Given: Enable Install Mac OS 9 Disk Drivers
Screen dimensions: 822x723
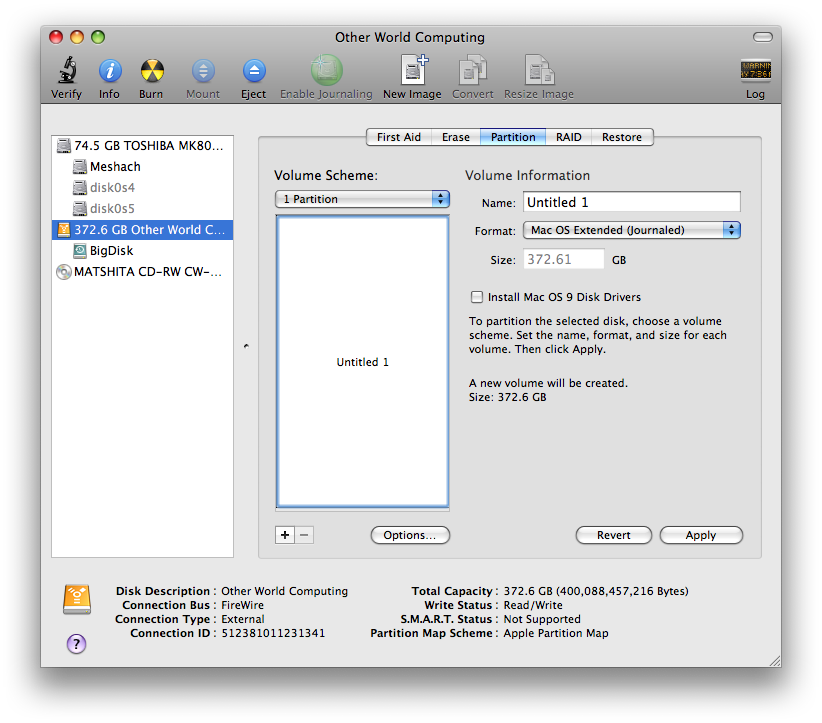Looking at the screenshot, I should click(x=477, y=297).
